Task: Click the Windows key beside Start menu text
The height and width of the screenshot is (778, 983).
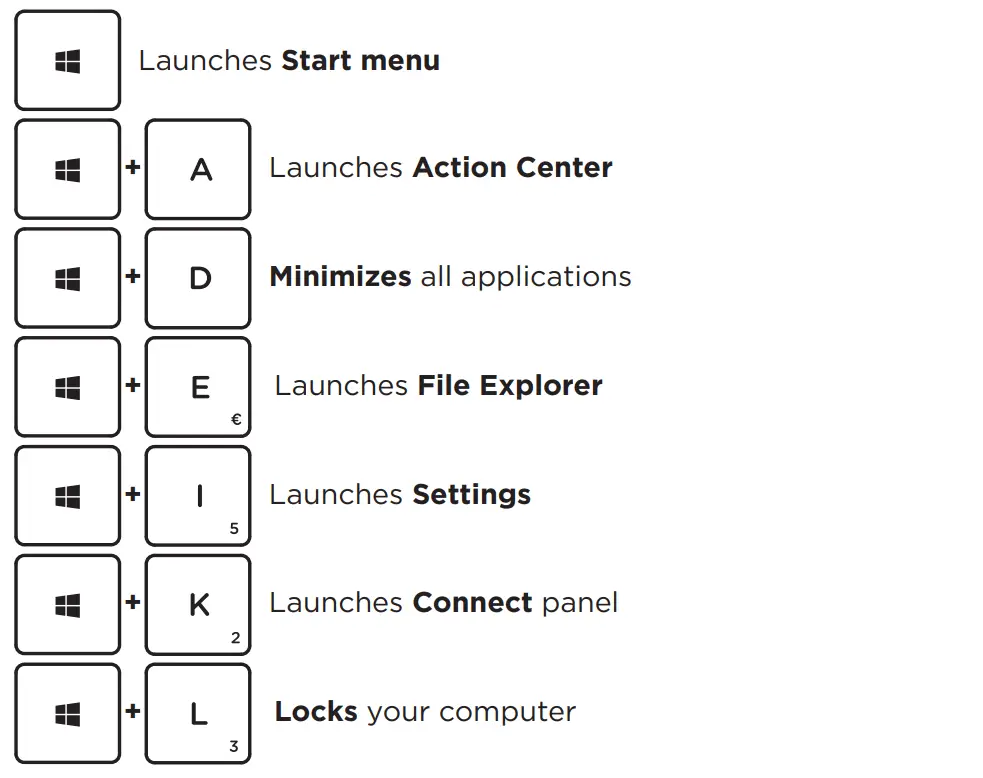Action: [x=67, y=61]
